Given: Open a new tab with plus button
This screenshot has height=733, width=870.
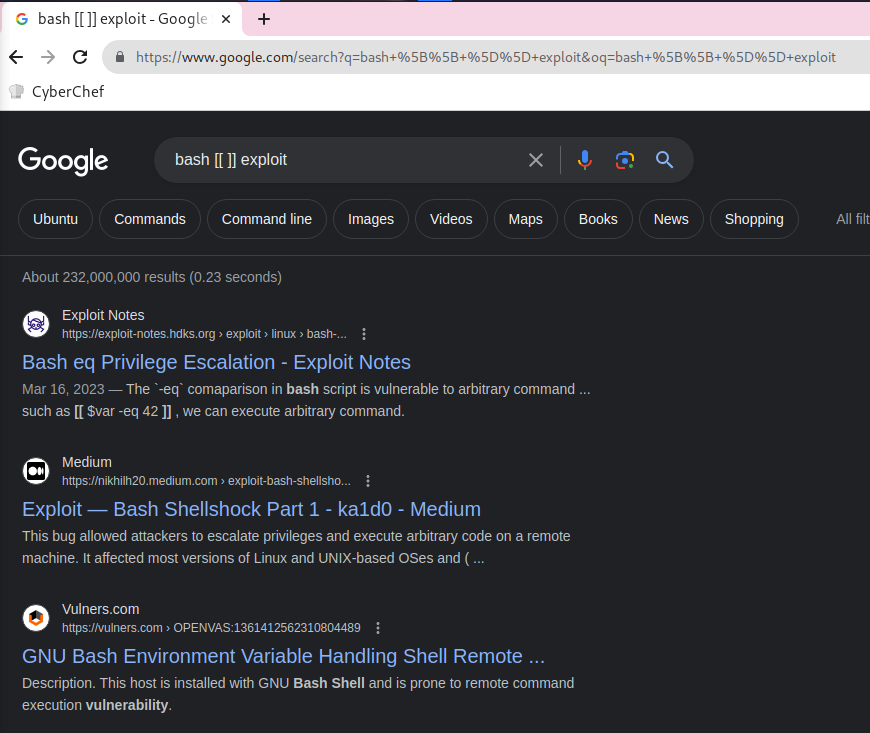Looking at the screenshot, I should pyautogui.click(x=264, y=19).
